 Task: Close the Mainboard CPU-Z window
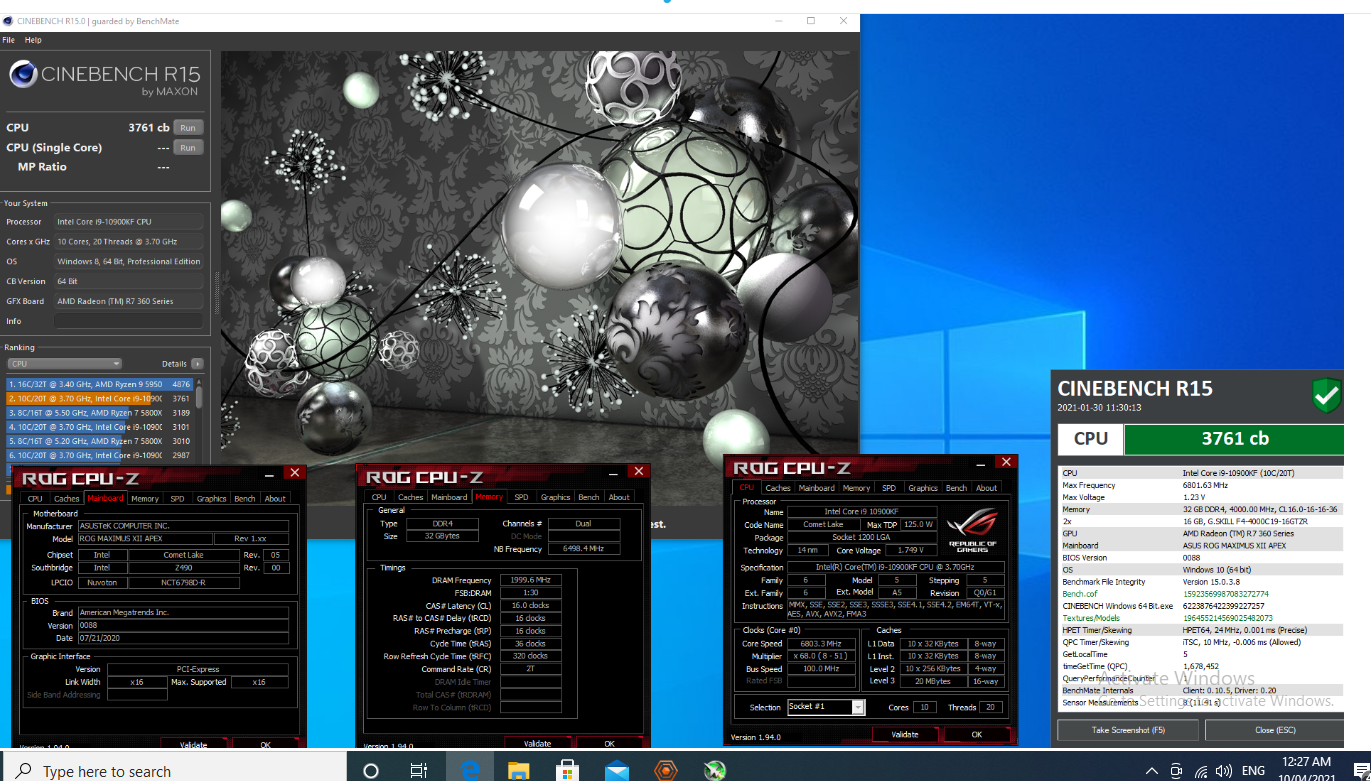[x=294, y=472]
